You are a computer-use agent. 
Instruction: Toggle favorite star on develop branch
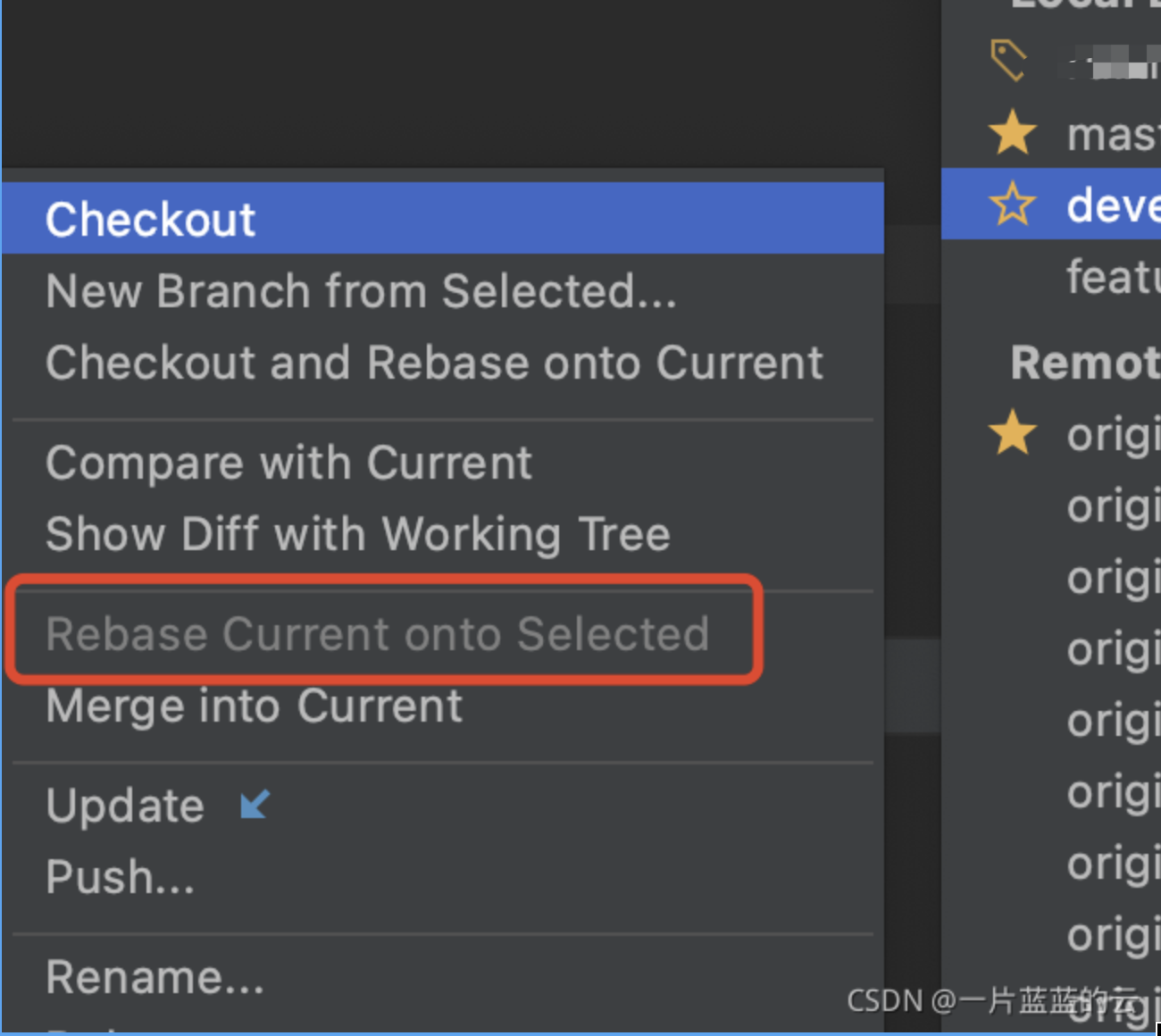point(1010,204)
